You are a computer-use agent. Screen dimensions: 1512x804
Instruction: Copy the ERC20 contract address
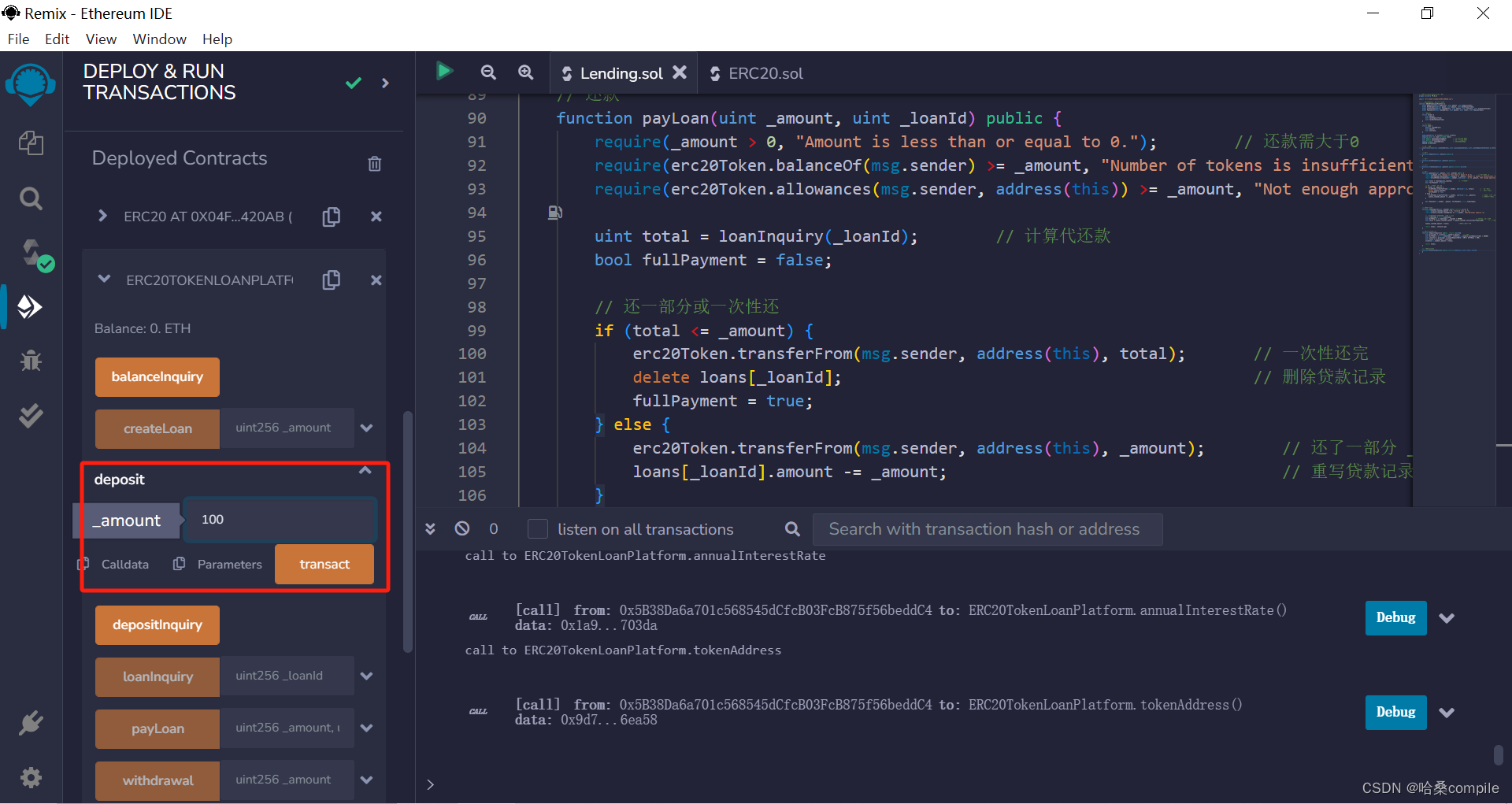332,217
